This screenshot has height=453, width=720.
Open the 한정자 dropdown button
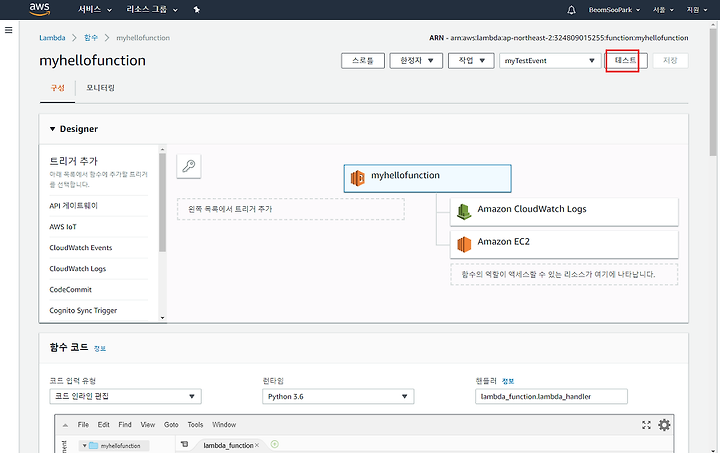[x=416, y=61]
